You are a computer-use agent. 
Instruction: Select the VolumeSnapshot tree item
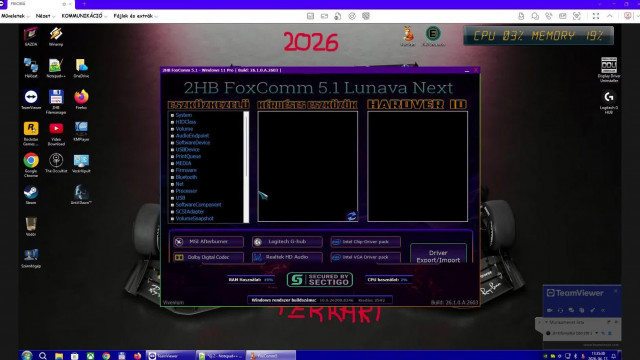194,219
